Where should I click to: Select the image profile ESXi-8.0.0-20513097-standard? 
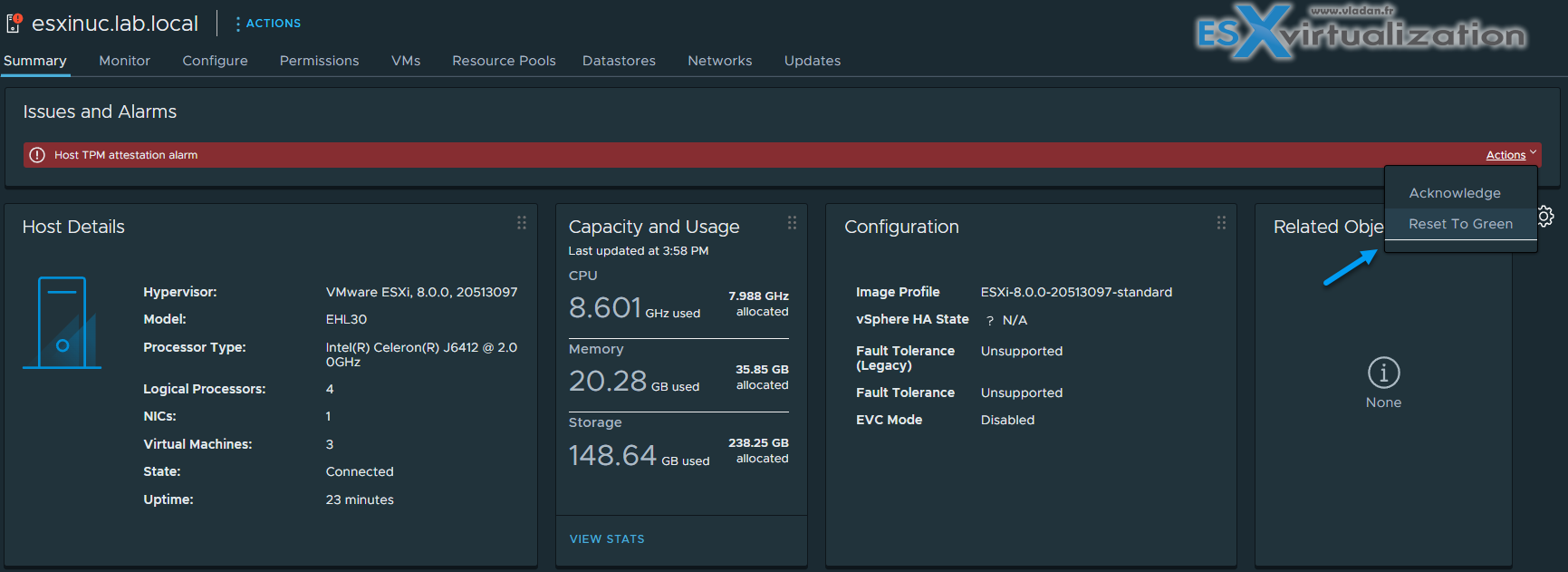click(x=1076, y=293)
